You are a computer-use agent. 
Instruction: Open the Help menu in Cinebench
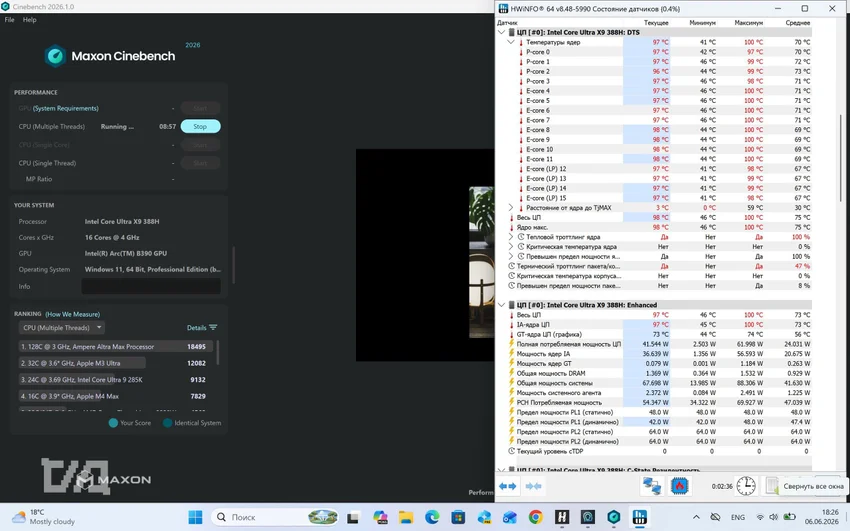tap(29, 20)
